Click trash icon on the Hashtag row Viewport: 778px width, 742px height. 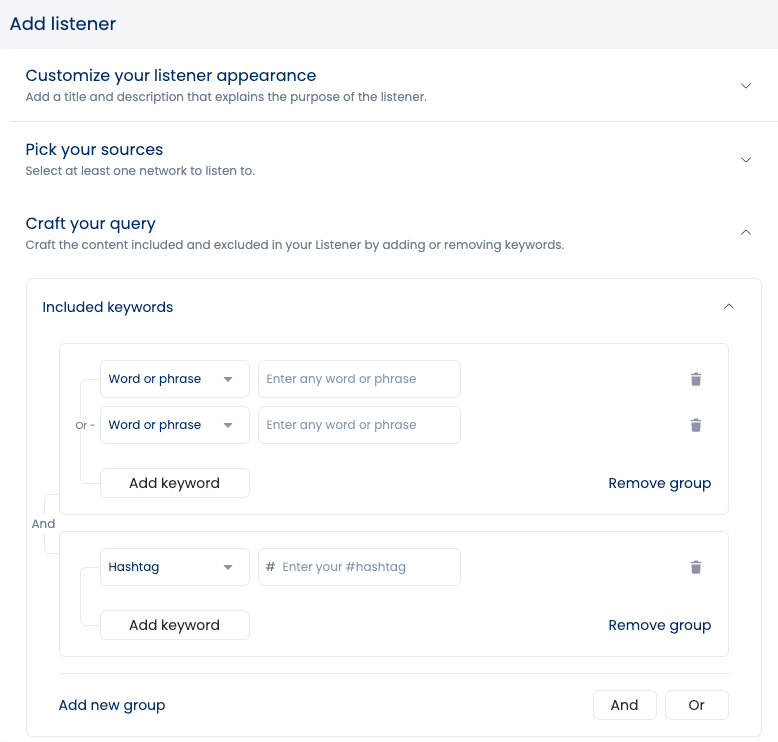tap(696, 567)
